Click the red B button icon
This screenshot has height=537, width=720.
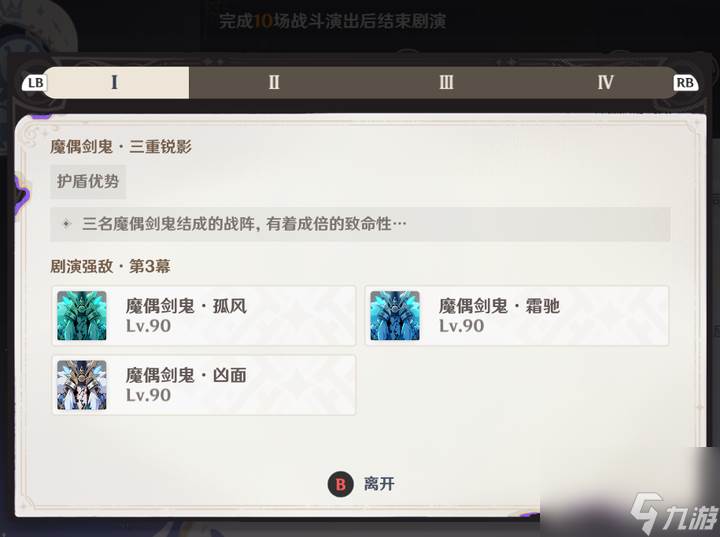(340, 484)
